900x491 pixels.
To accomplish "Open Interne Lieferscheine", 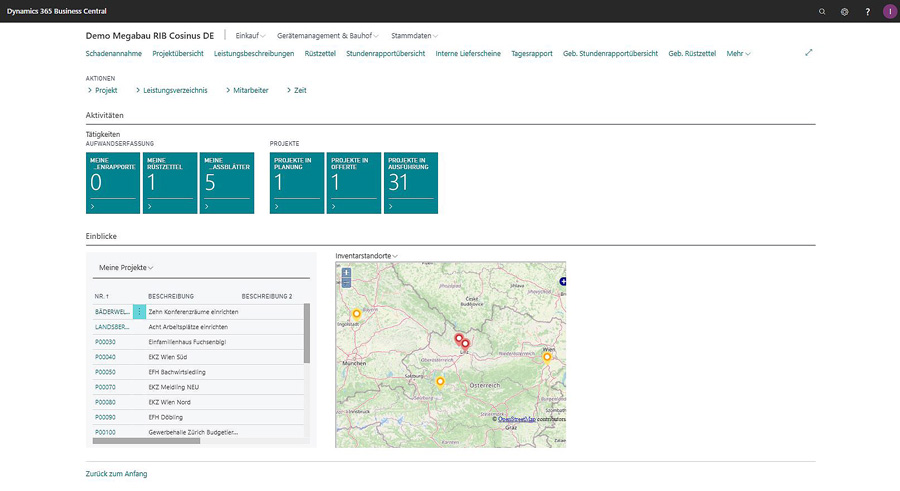I will (x=468, y=53).
